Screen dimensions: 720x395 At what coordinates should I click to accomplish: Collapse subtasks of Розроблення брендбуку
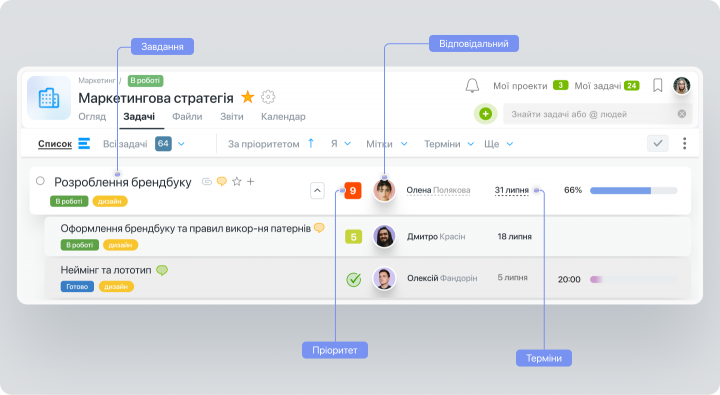(317, 190)
